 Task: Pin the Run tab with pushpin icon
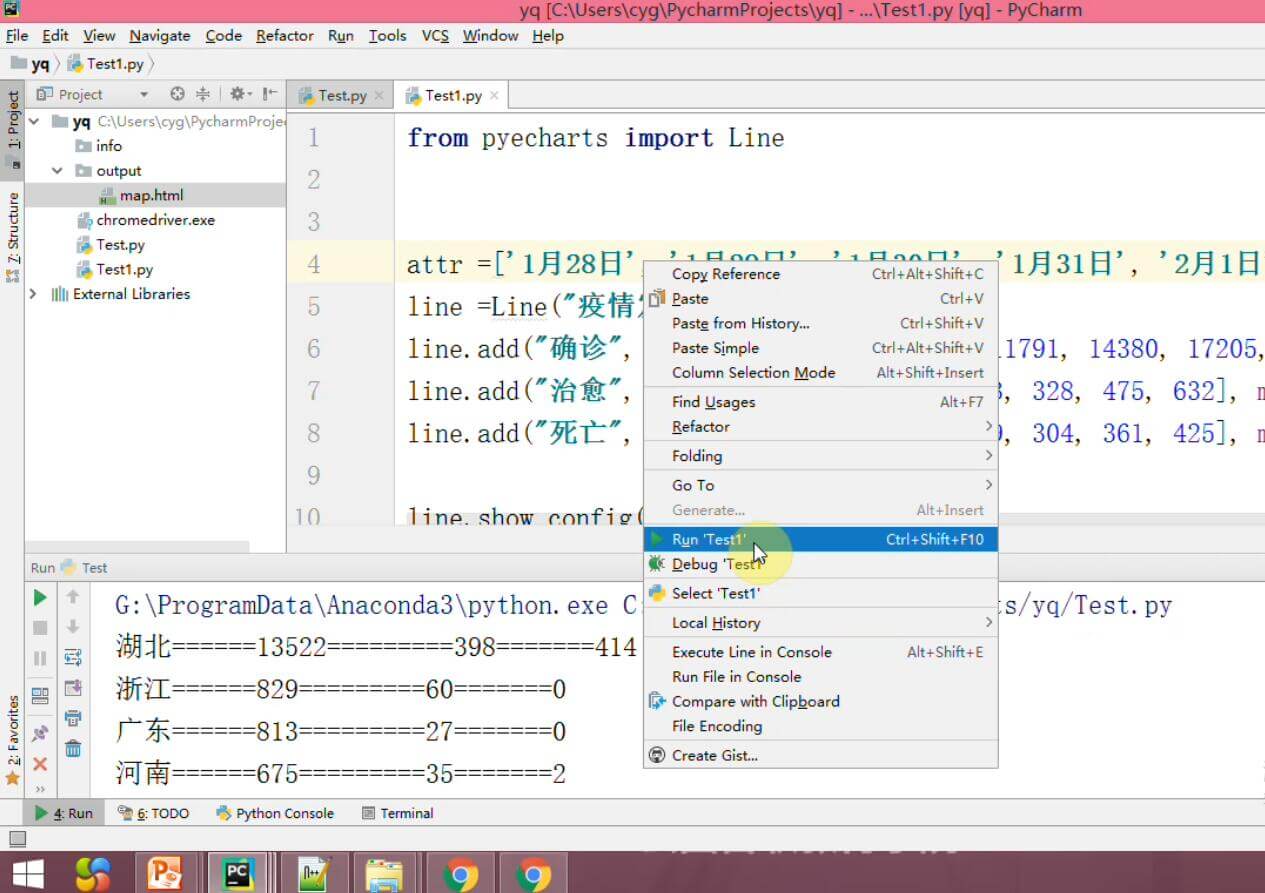(40, 733)
